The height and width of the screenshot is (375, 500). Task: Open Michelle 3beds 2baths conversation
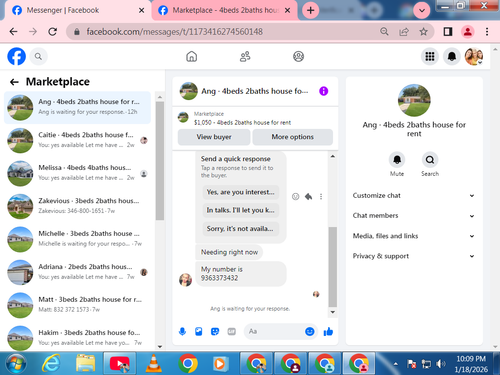click(x=77, y=239)
